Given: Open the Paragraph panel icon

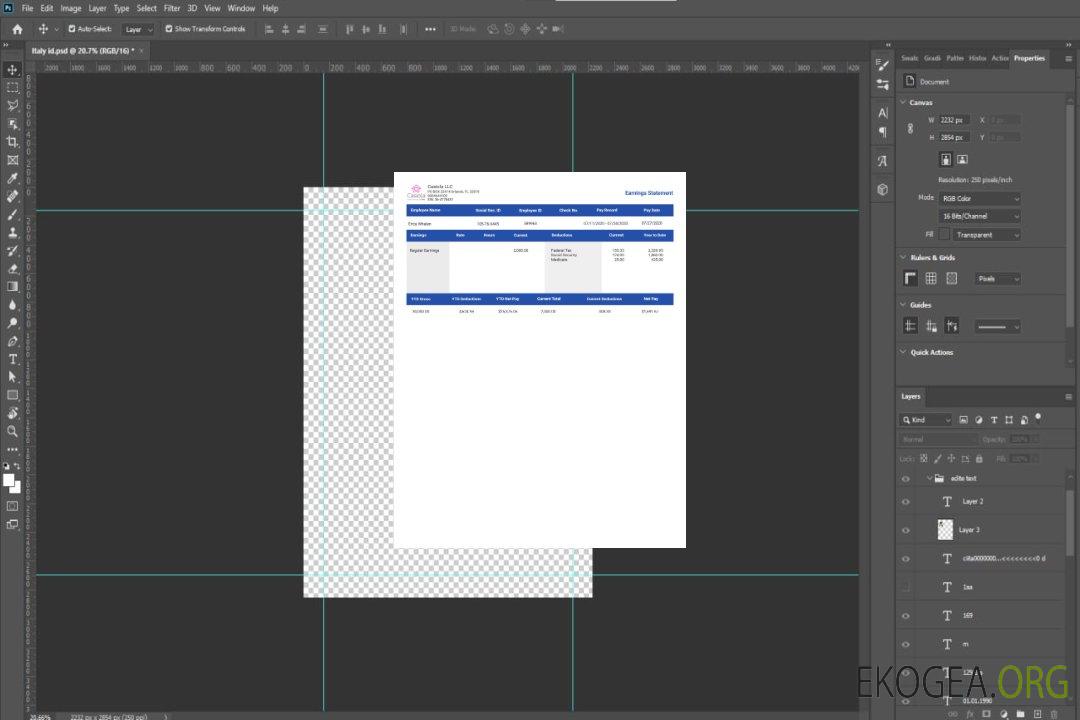Looking at the screenshot, I should 882,132.
